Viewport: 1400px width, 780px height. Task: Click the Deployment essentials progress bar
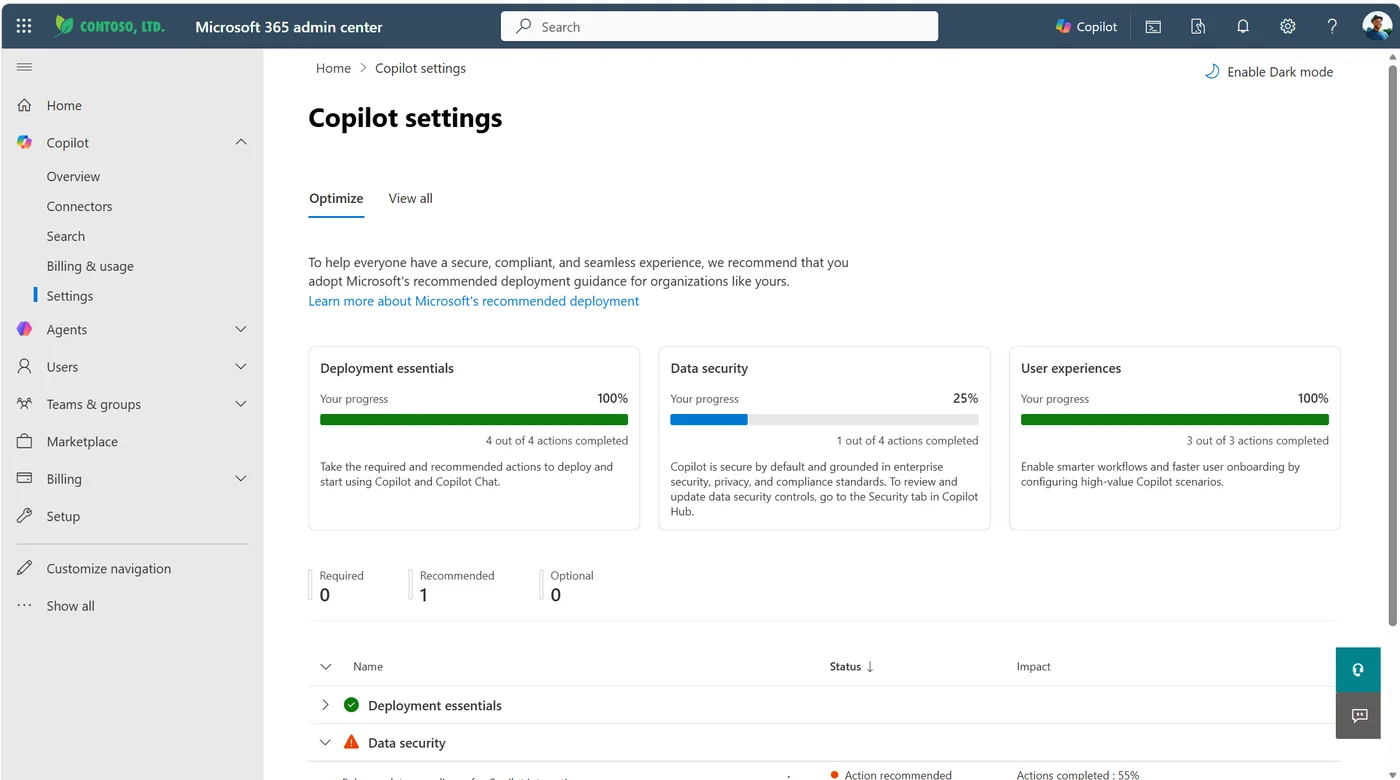click(474, 420)
